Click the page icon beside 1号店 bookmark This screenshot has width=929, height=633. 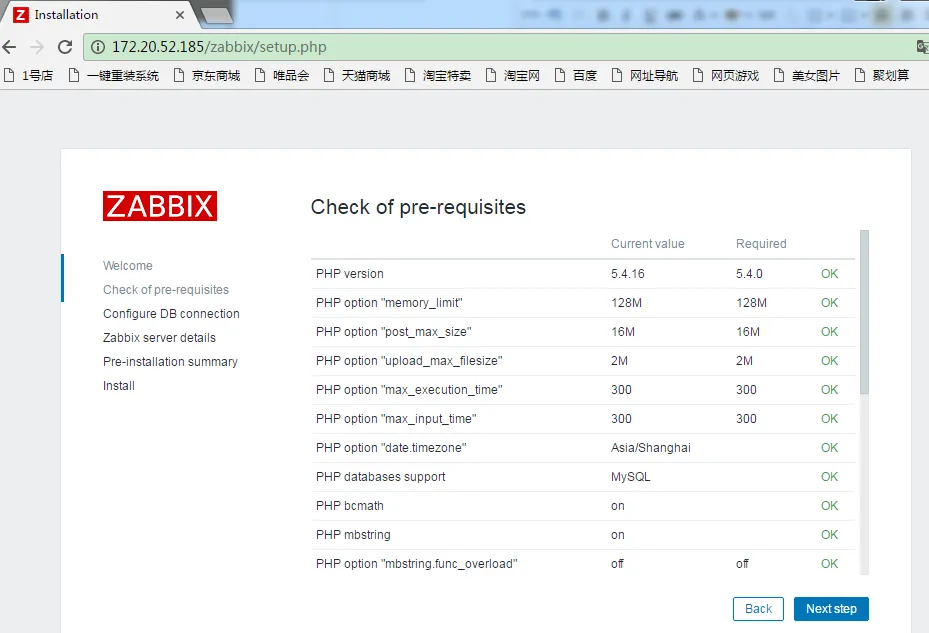point(9,75)
